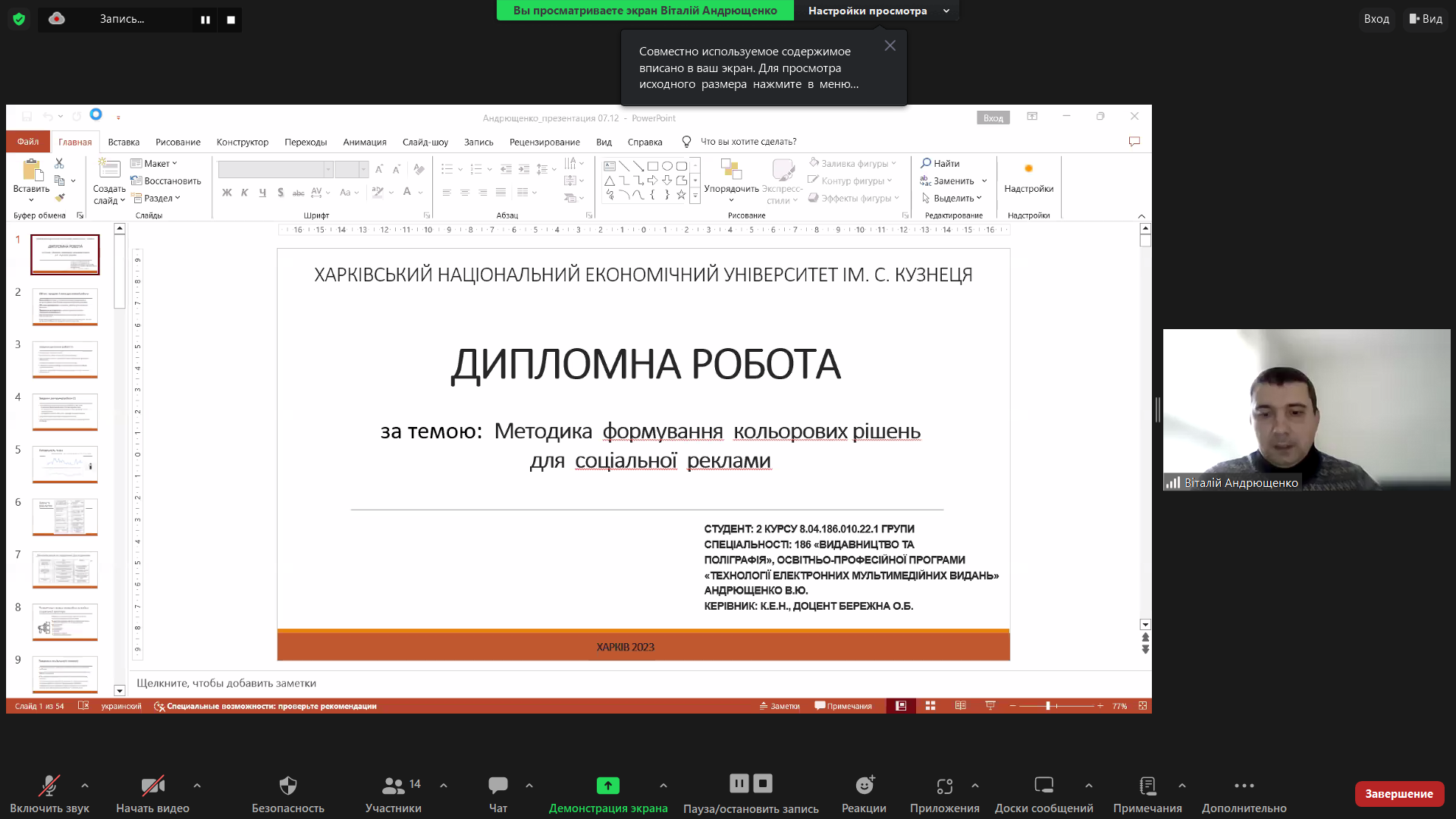Click the Найти search button
Screen dimensions: 1456x819
940,163
